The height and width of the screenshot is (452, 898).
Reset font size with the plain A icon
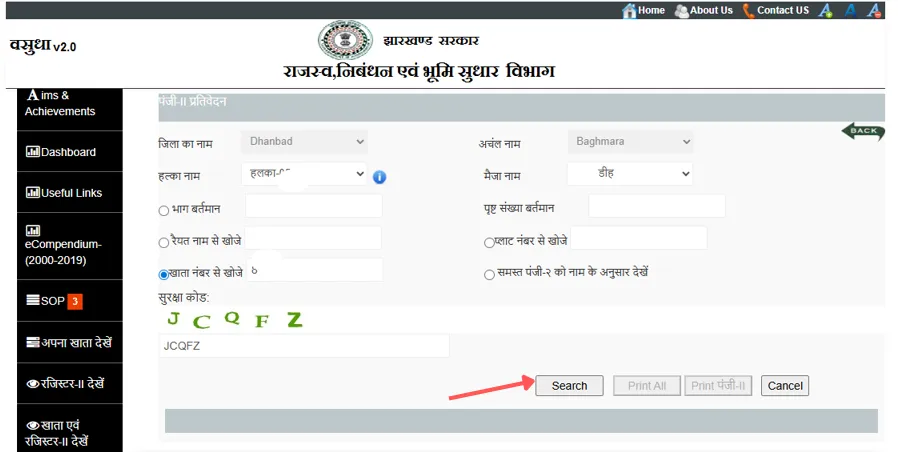850,10
